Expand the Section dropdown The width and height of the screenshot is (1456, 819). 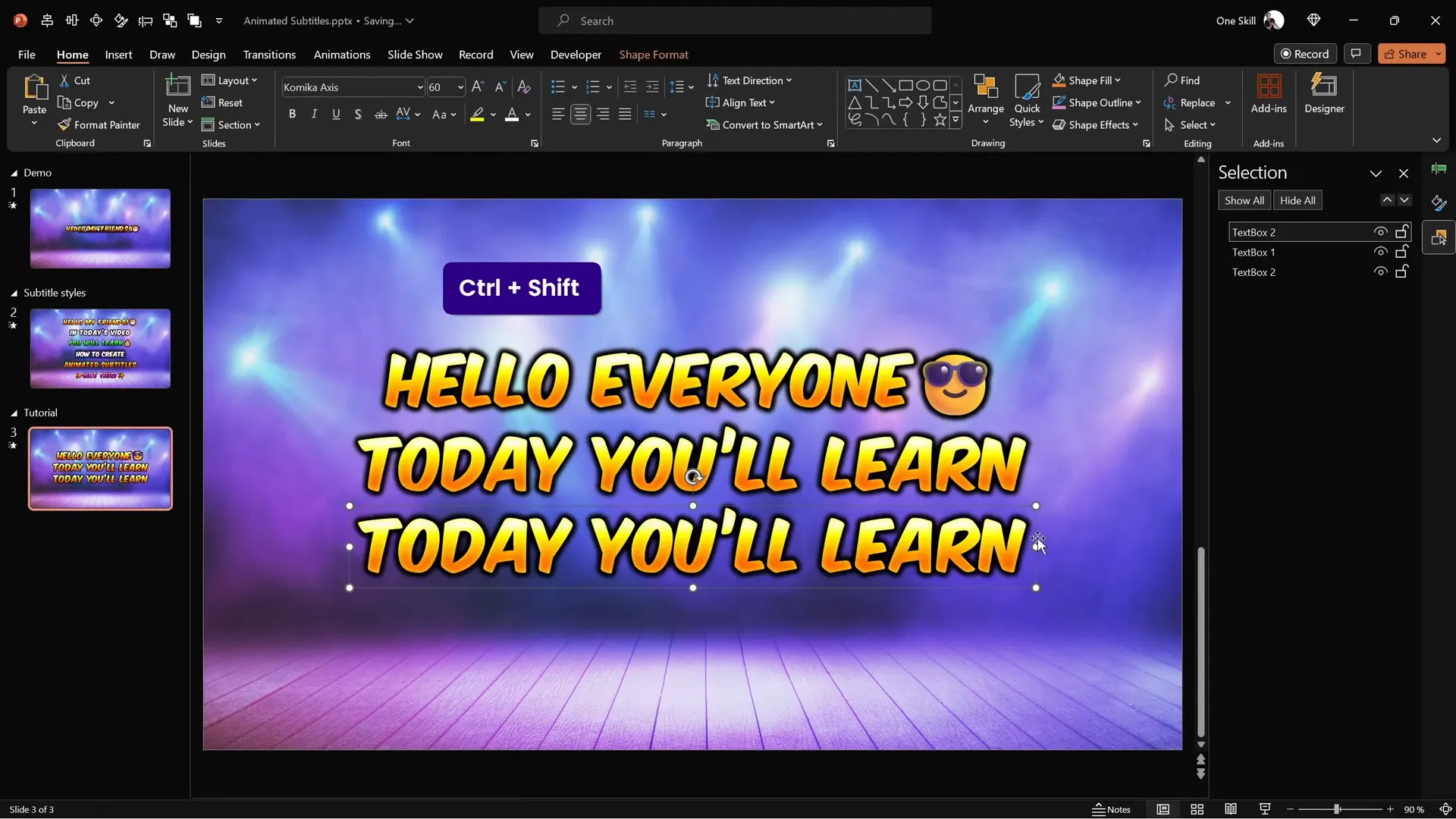pos(231,124)
